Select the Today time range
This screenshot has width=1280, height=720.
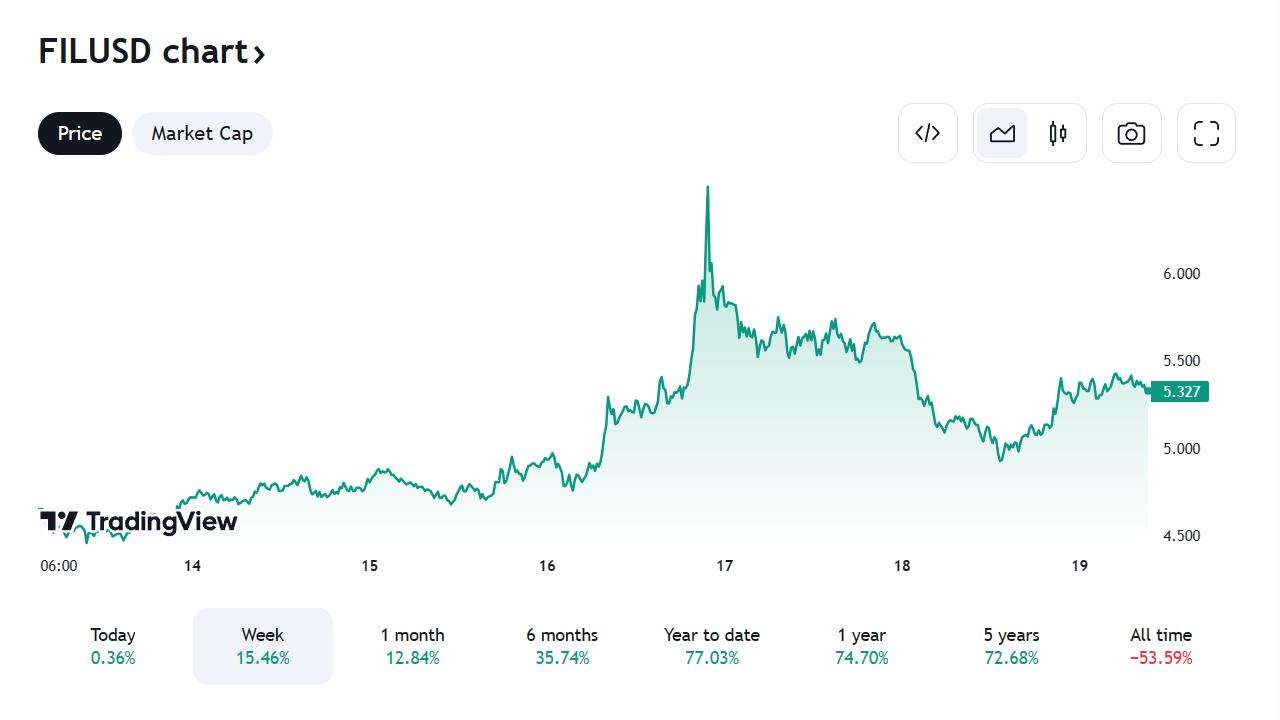(x=113, y=646)
